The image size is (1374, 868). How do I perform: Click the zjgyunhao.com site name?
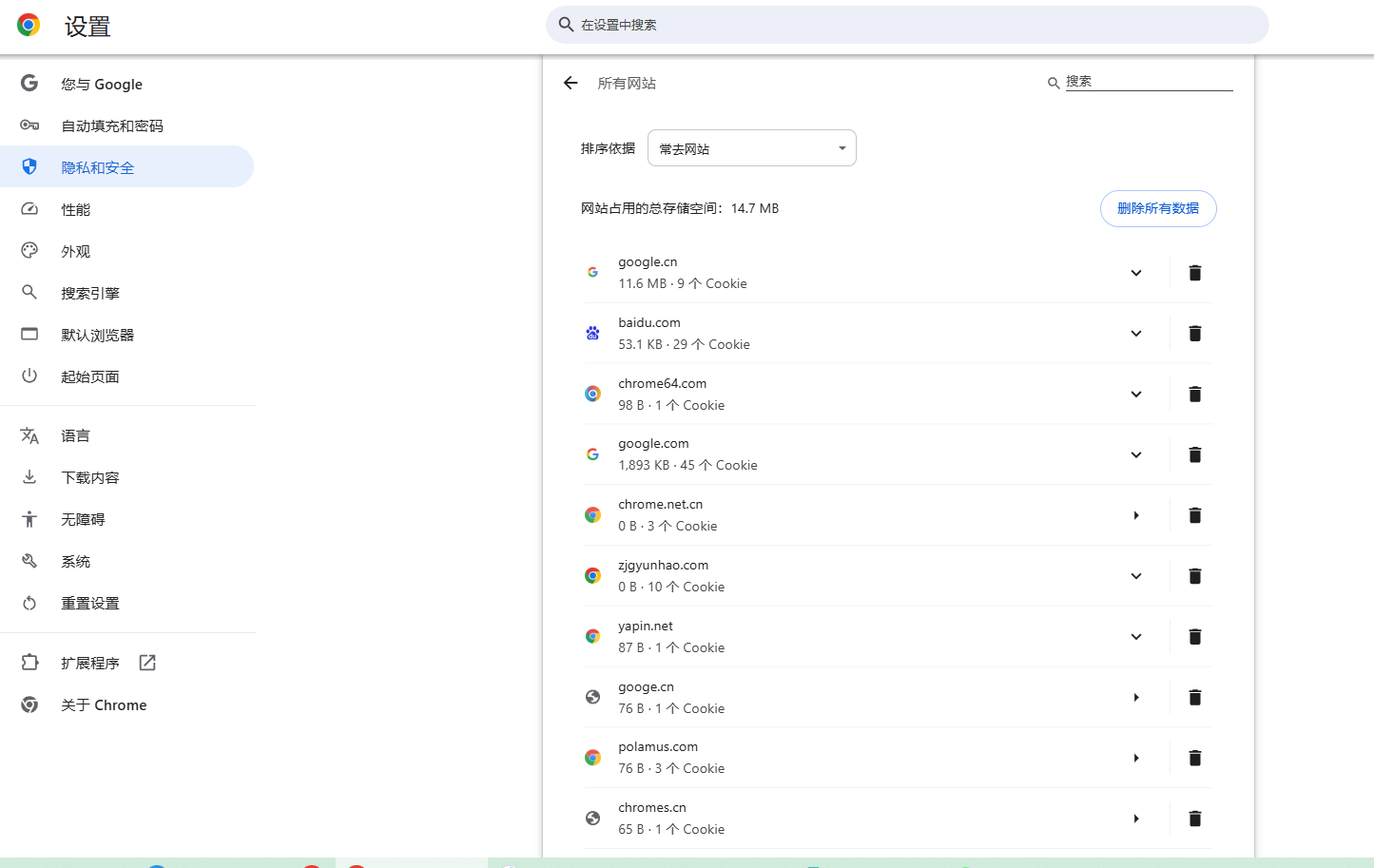coord(664,566)
